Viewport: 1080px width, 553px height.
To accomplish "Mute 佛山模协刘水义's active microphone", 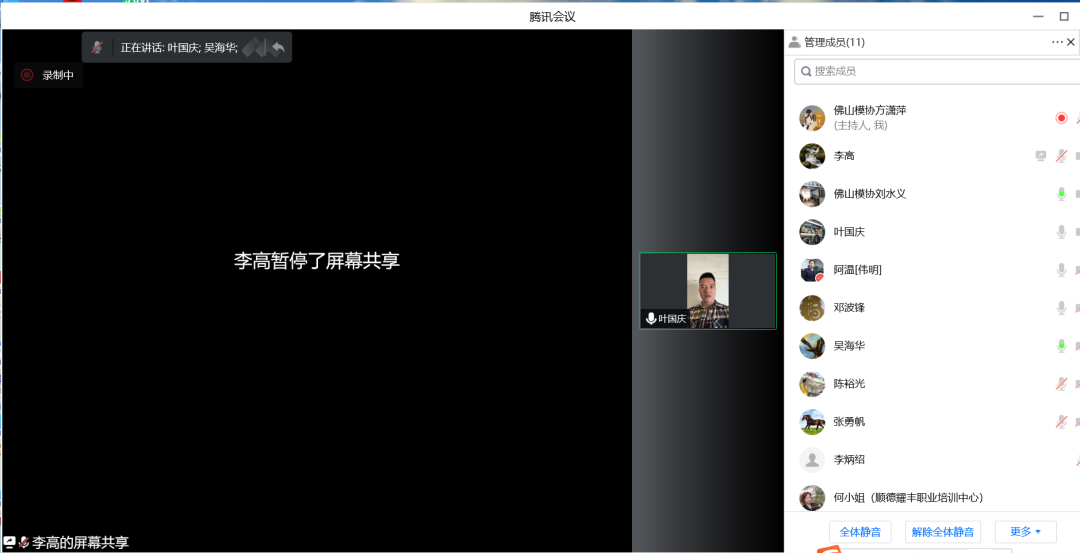I will pos(1061,194).
